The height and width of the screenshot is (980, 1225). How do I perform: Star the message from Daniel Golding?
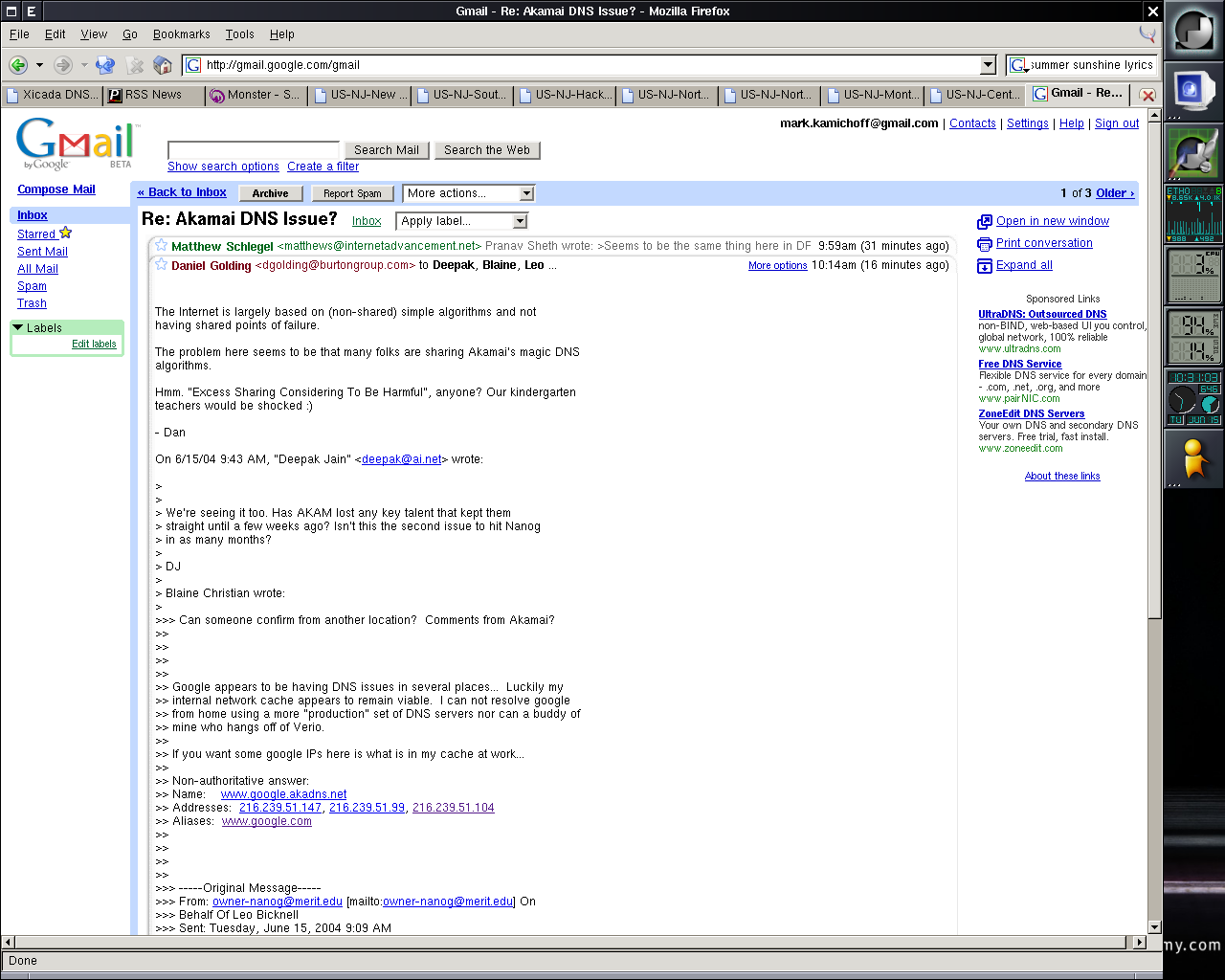coord(162,264)
